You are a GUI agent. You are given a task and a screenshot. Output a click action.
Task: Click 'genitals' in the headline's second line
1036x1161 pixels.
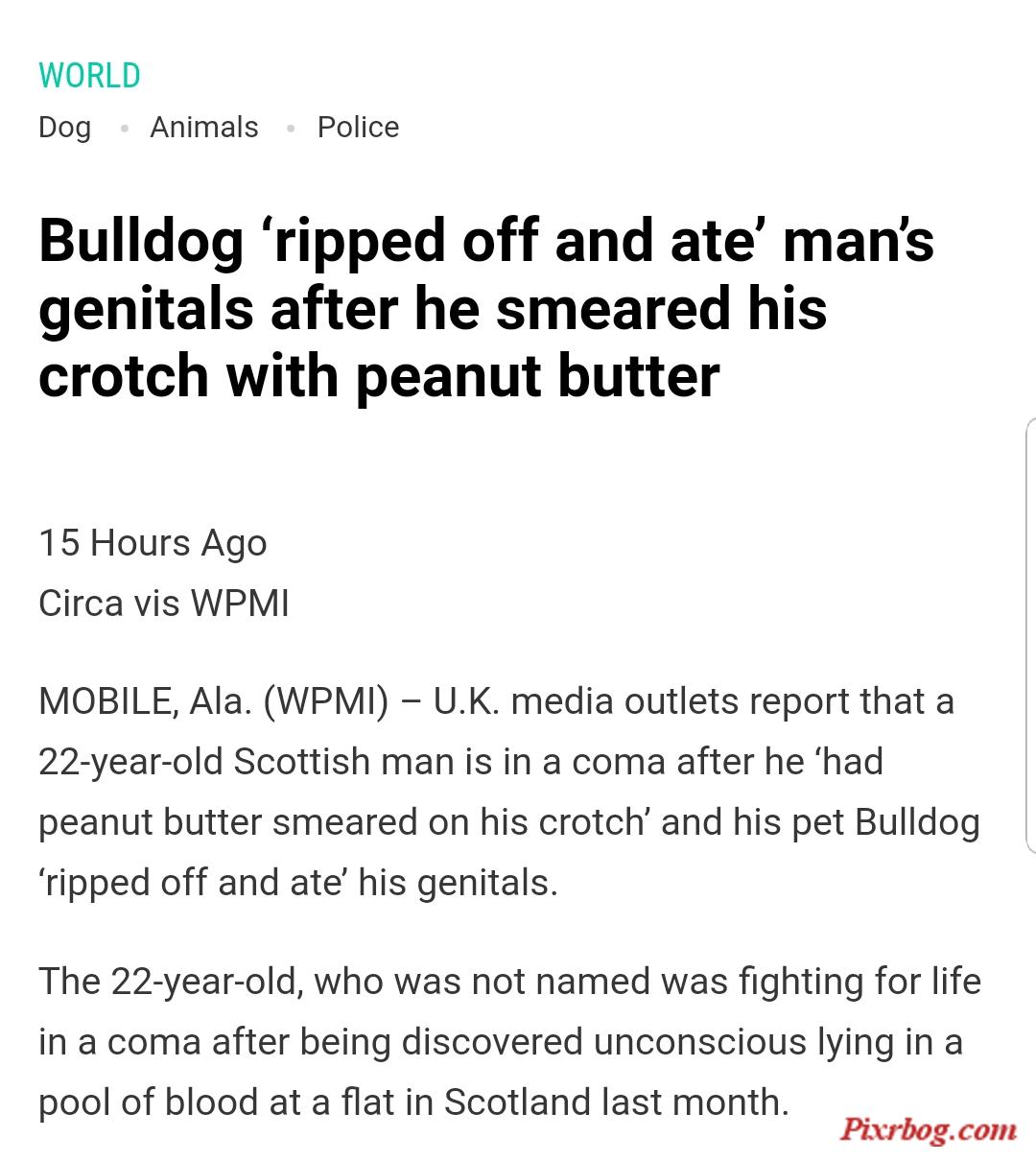coord(146,309)
